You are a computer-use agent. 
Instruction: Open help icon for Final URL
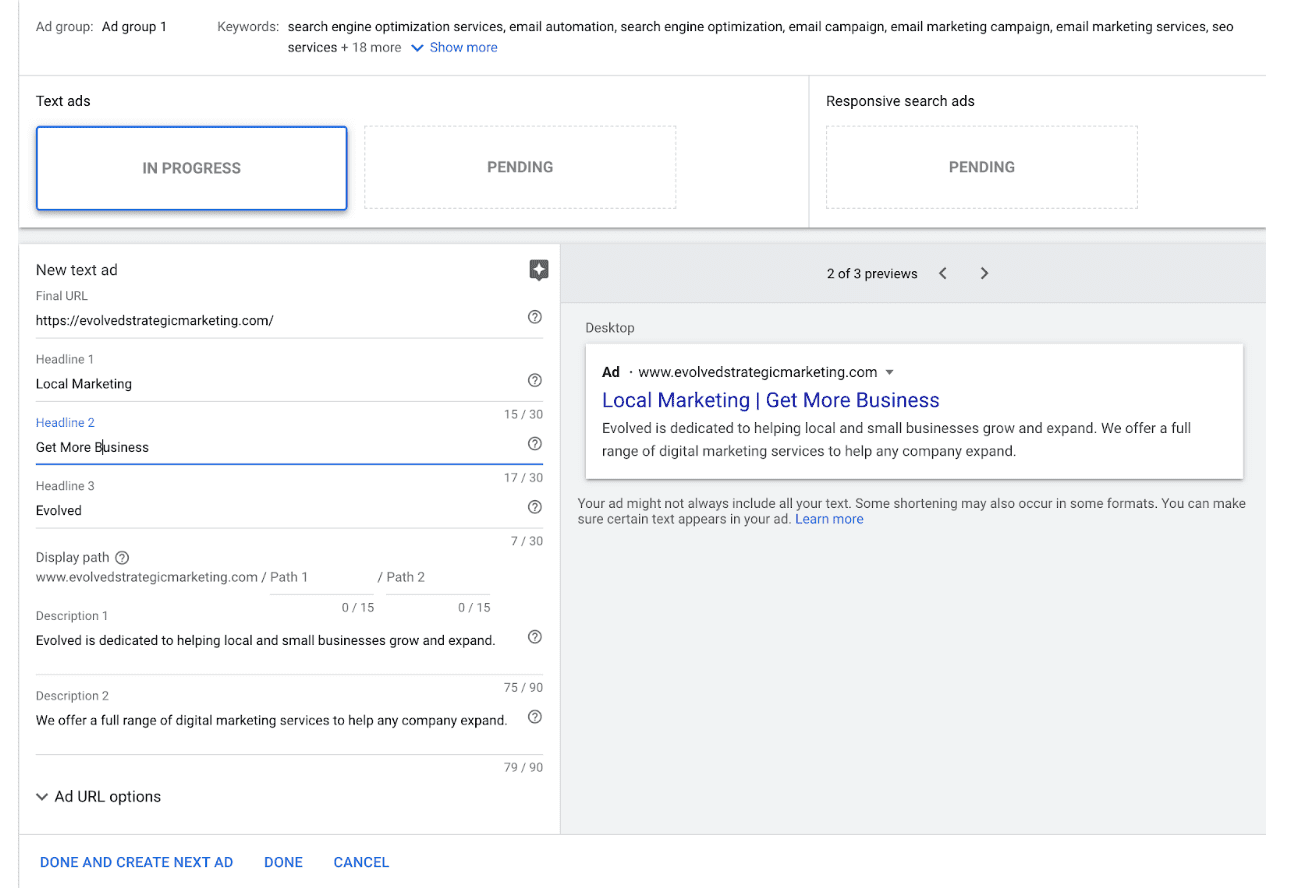coord(535,317)
